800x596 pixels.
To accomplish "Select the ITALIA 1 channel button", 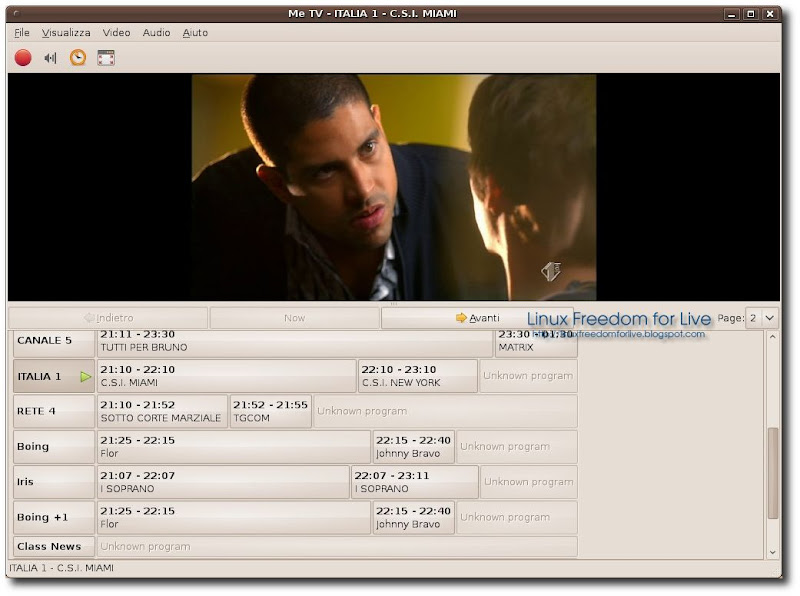I will tap(54, 376).
